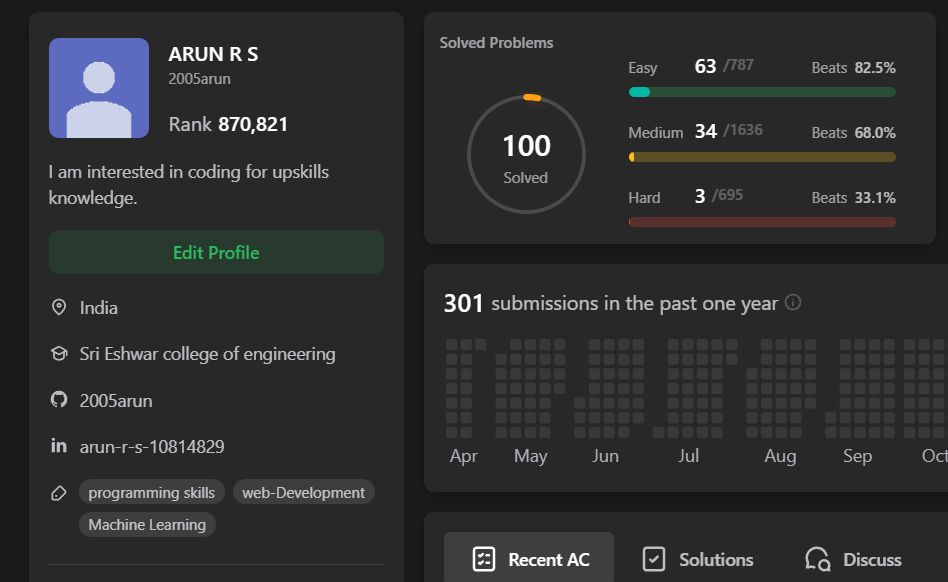Click the Solutions checkbox icon
The width and height of the screenshot is (948, 582).
pos(653,559)
